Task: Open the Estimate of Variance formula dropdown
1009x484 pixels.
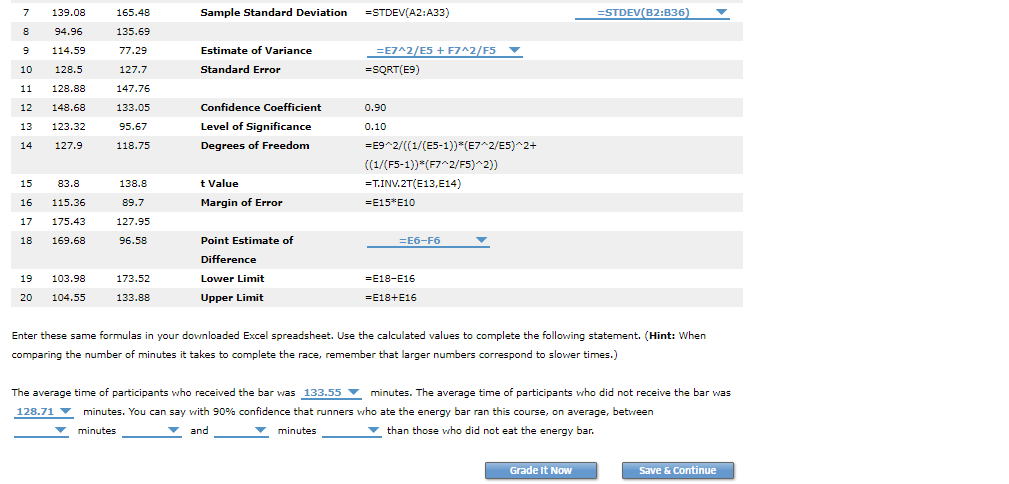Action: pos(445,51)
